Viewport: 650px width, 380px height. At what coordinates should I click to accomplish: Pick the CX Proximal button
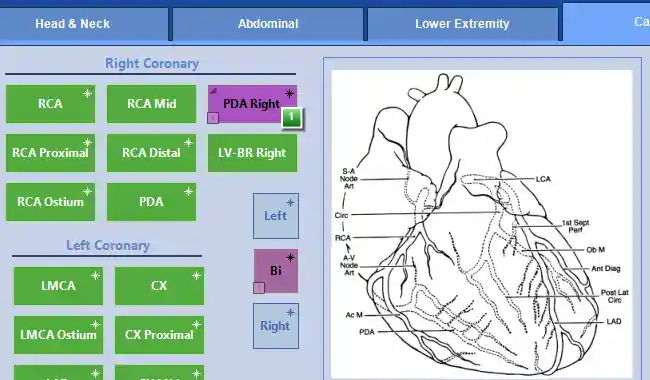(x=159, y=335)
